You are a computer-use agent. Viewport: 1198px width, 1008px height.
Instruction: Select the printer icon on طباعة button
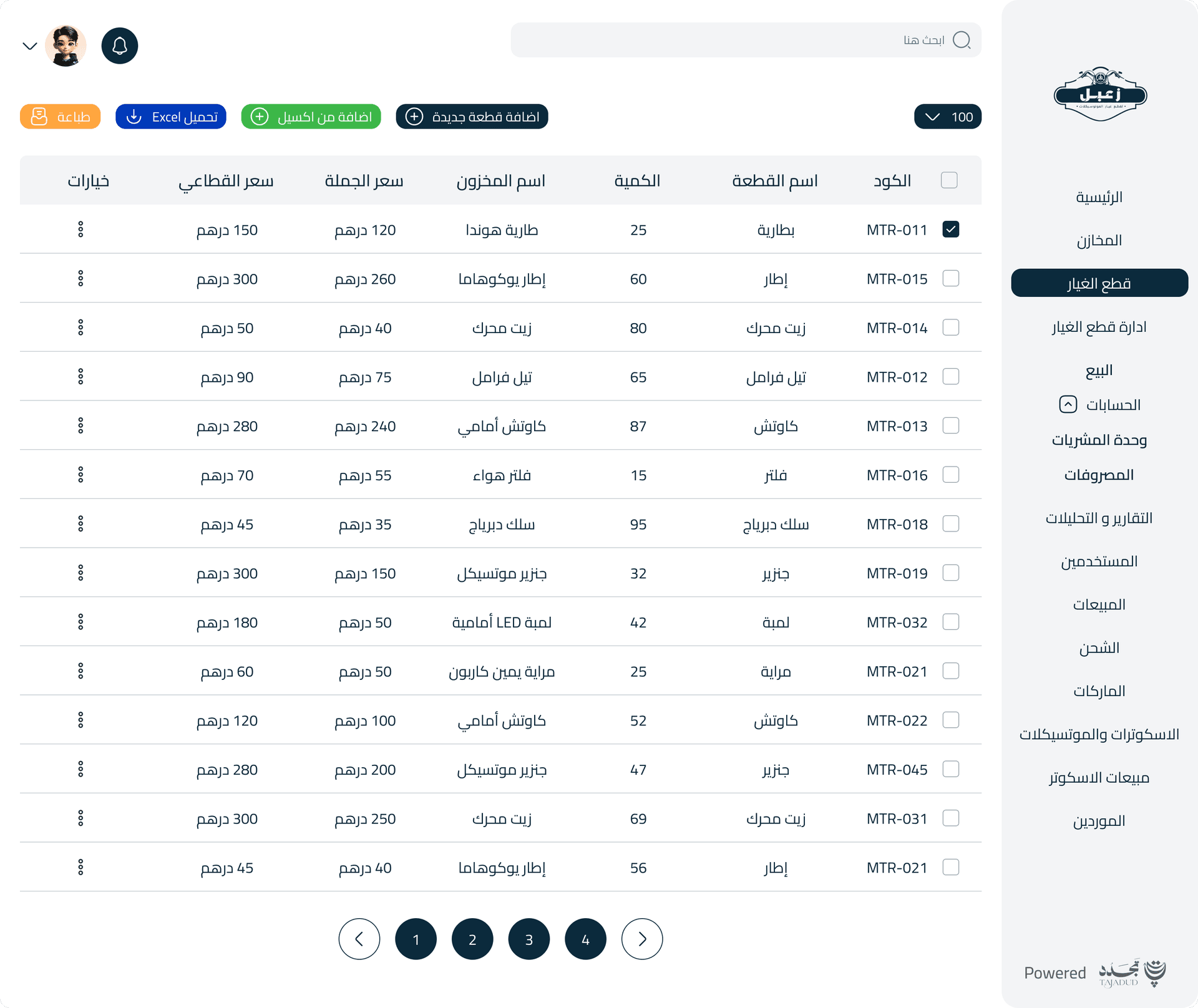coord(39,116)
